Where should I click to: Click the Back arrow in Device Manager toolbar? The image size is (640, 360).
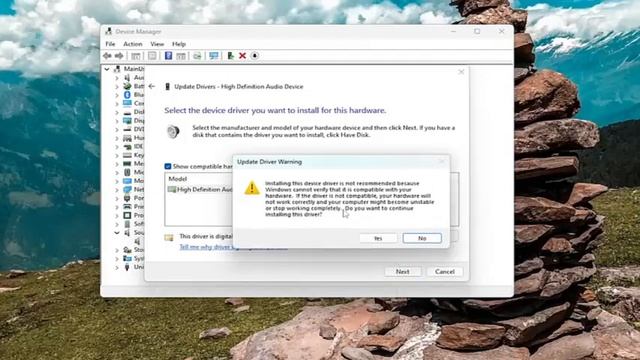[107, 56]
